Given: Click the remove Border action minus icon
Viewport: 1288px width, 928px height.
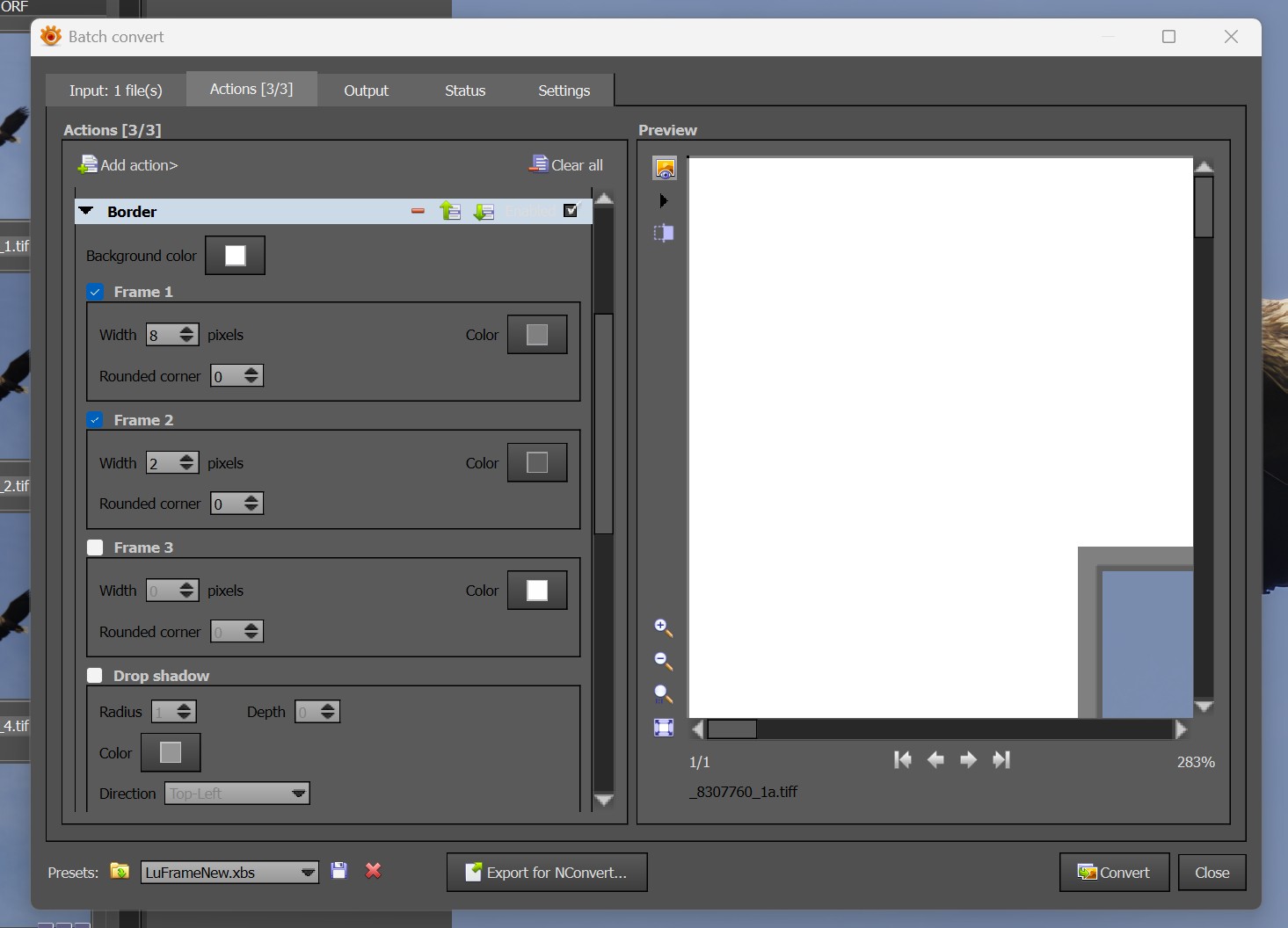Looking at the screenshot, I should tap(418, 211).
